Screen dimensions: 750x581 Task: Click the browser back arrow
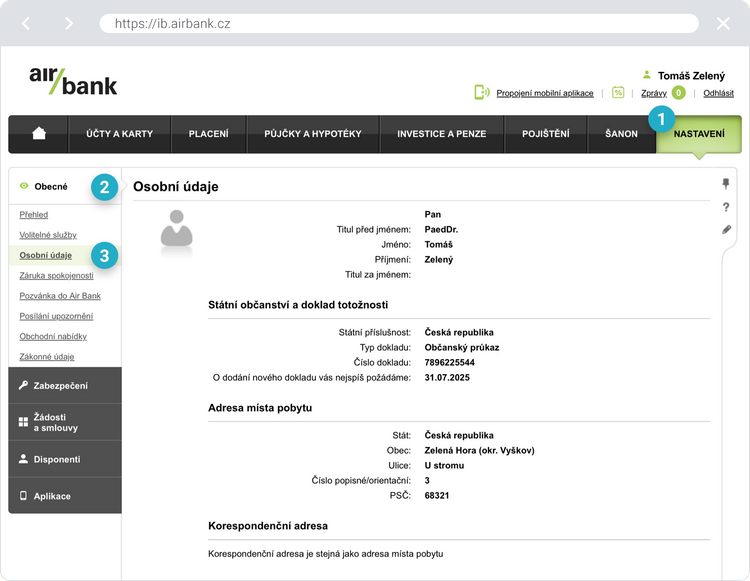point(27,23)
